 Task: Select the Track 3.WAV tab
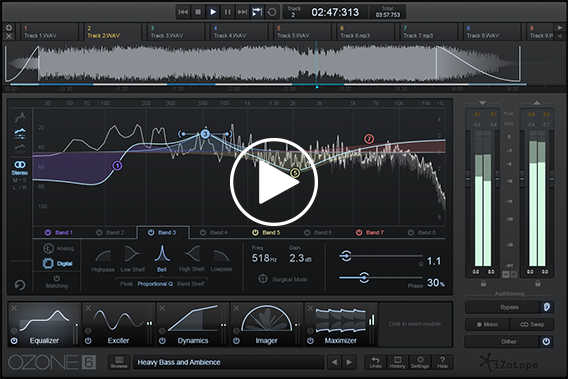coord(176,32)
